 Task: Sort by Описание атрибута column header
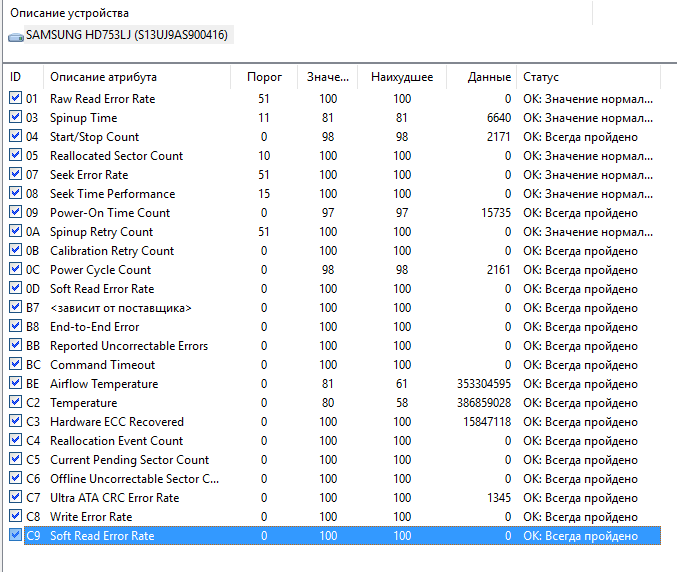(137, 77)
